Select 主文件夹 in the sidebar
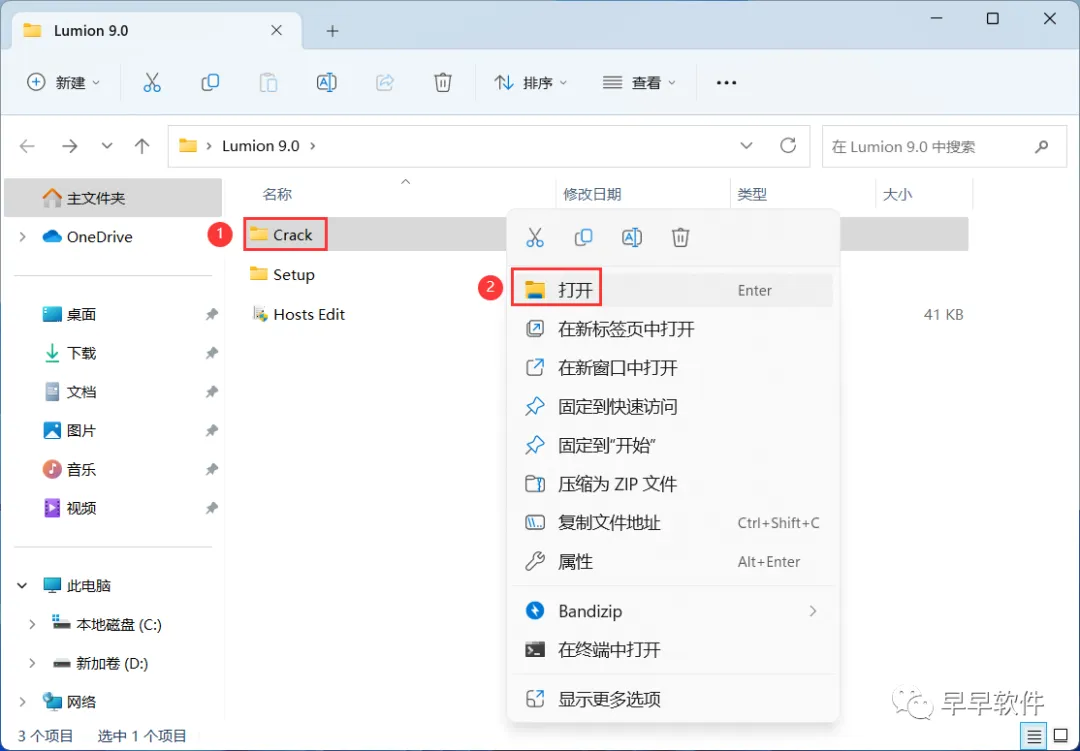Image resolution: width=1080 pixels, height=751 pixels. point(113,198)
